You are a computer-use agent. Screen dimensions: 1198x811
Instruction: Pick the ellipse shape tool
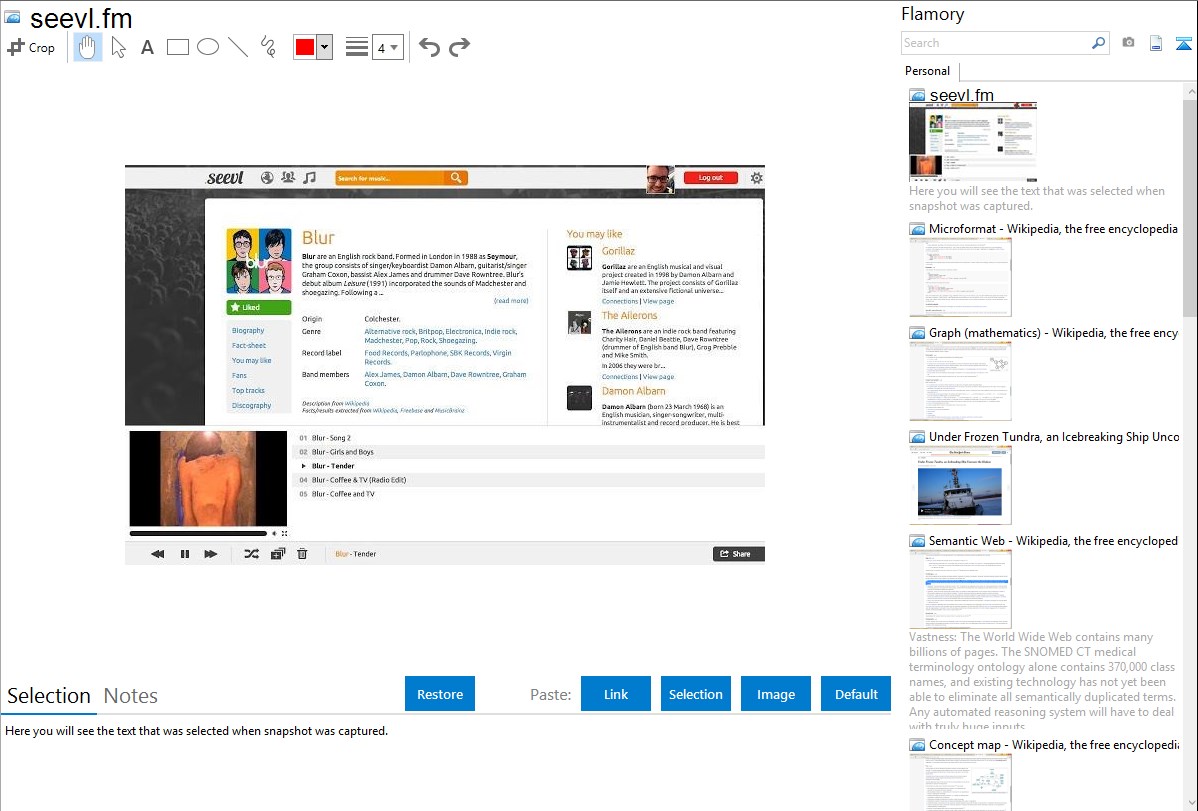click(208, 47)
